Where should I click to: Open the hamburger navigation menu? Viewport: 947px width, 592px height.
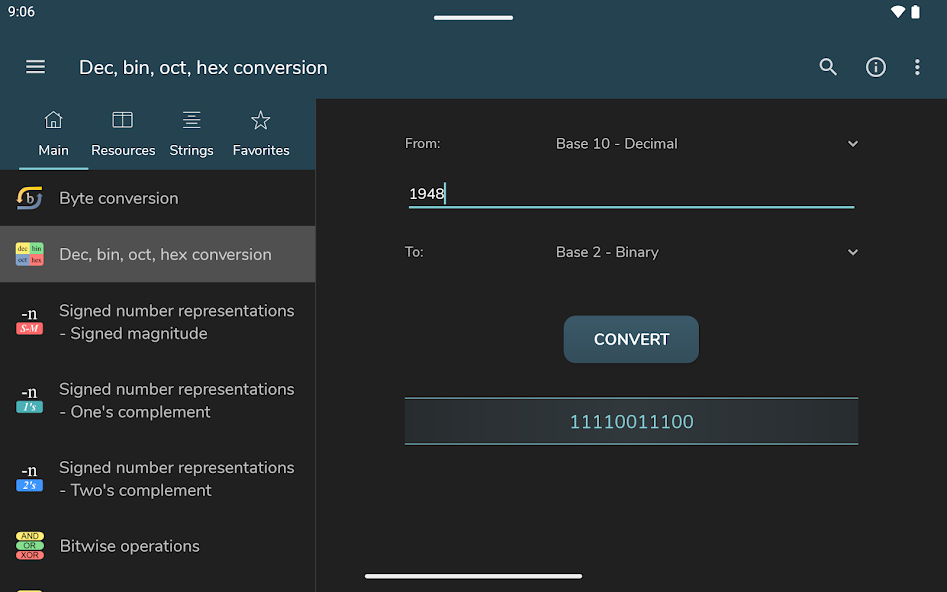click(x=35, y=66)
